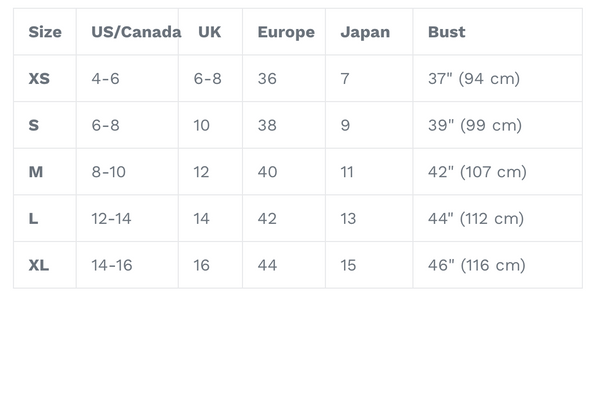Select the Europe column header

(286, 33)
